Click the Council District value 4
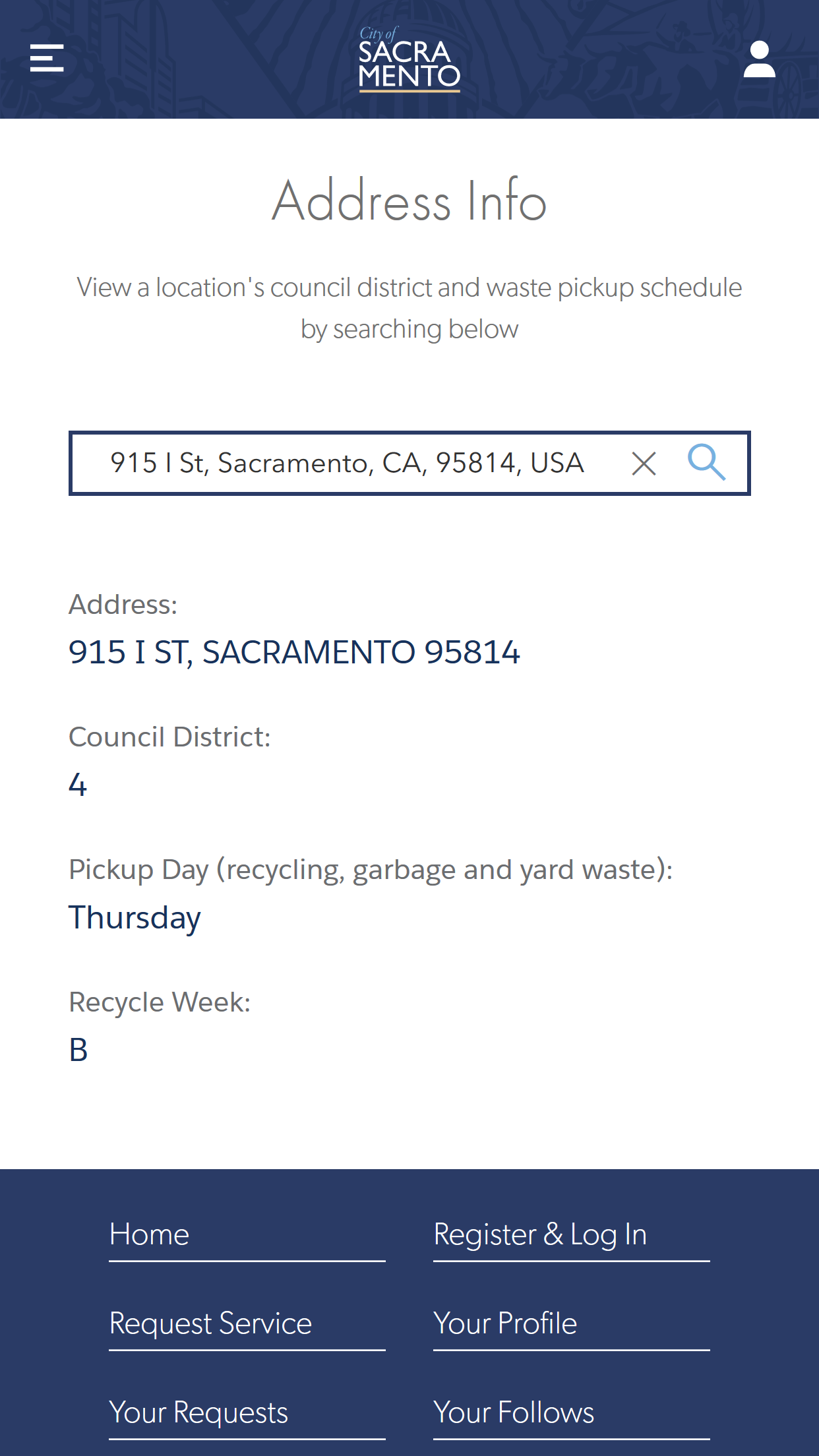 78,785
